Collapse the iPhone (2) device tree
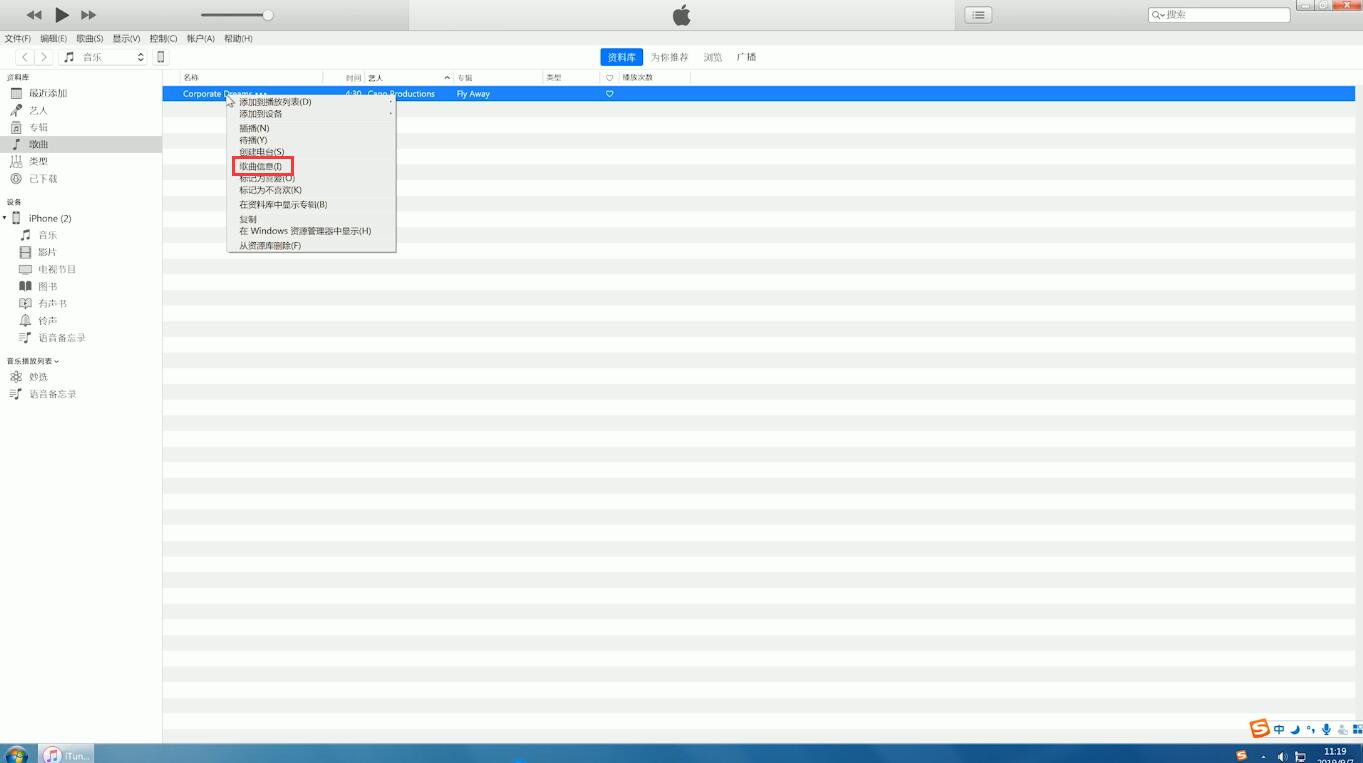The height and width of the screenshot is (763, 1363). pyautogui.click(x=4, y=218)
